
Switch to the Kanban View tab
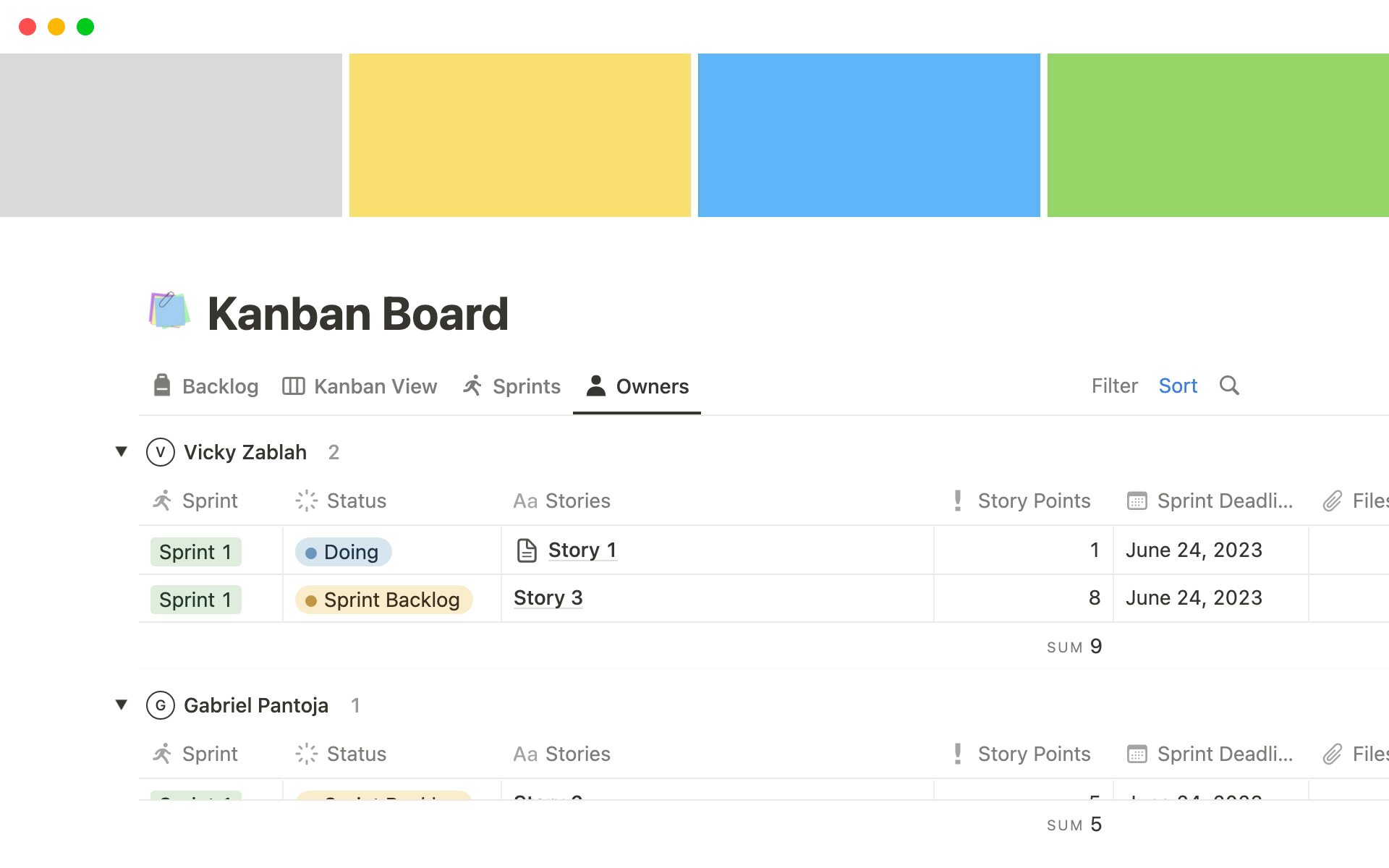click(x=360, y=386)
